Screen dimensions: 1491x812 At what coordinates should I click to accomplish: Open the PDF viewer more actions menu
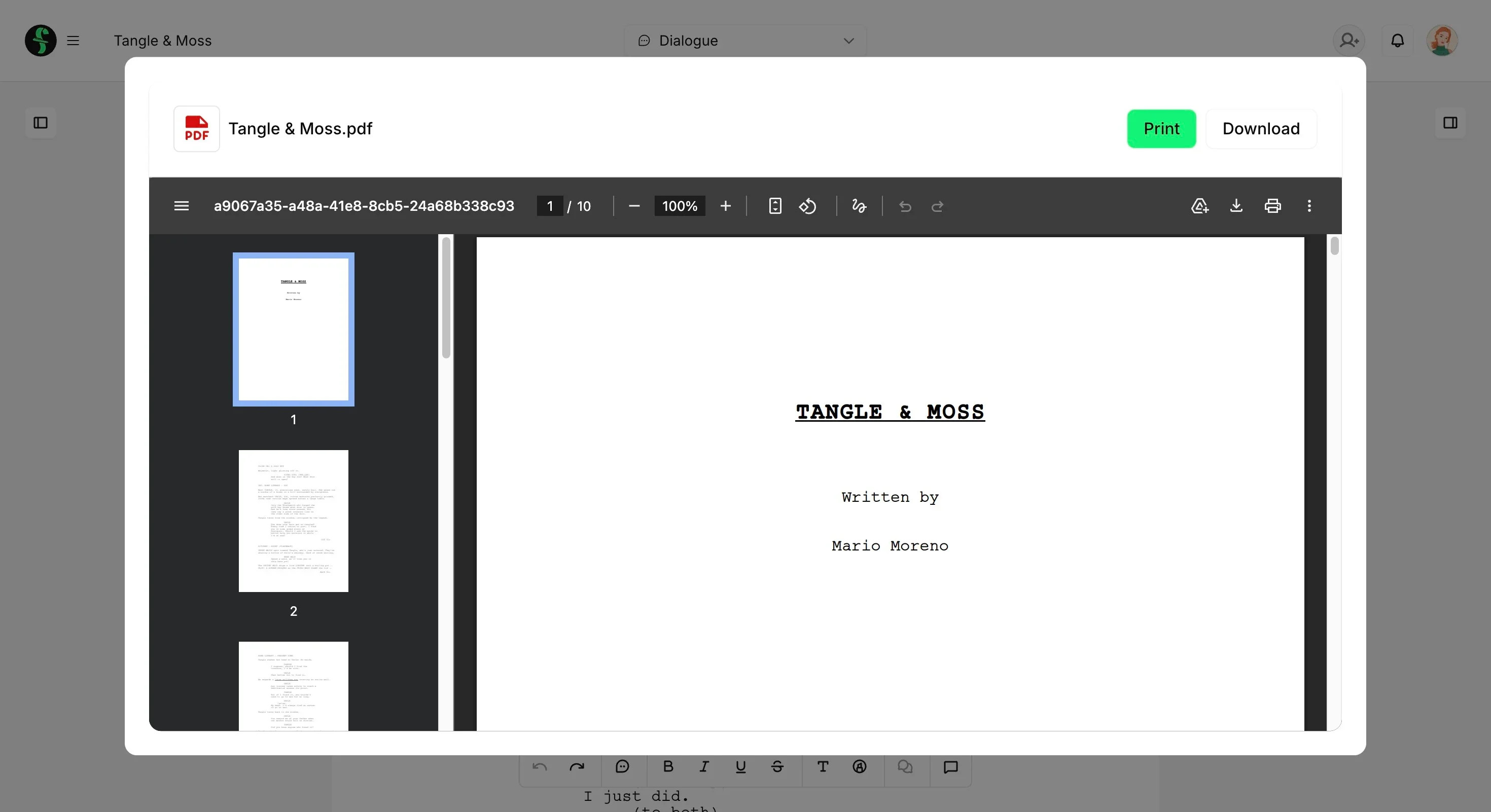1308,206
